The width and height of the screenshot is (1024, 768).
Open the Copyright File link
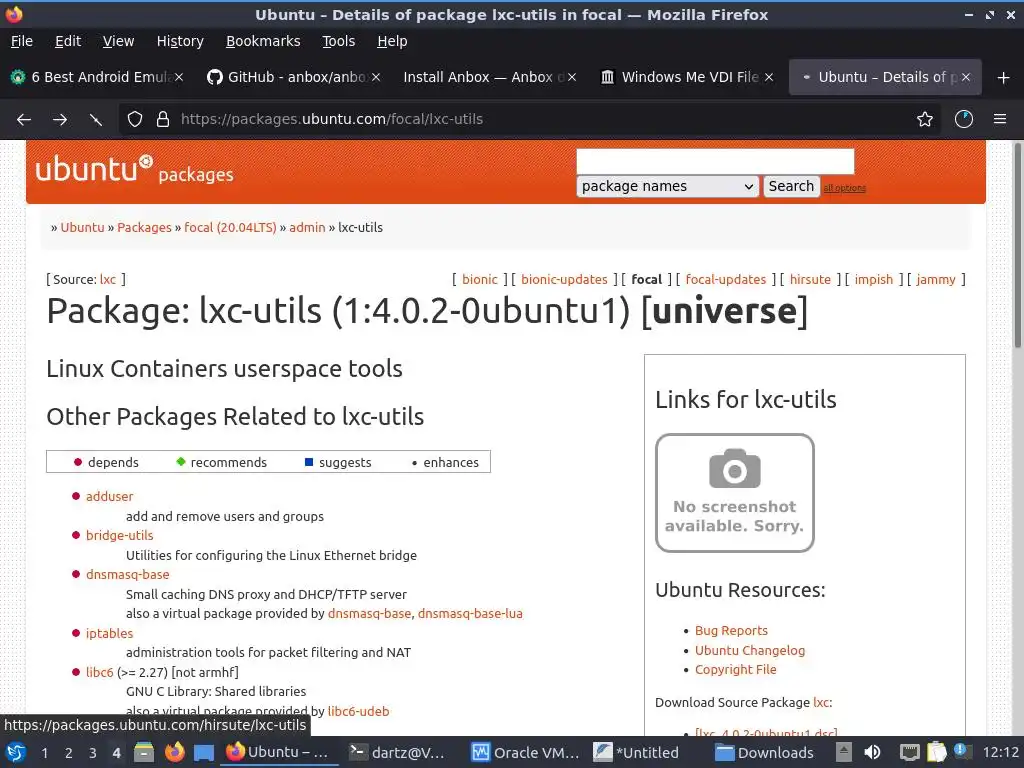coord(735,669)
